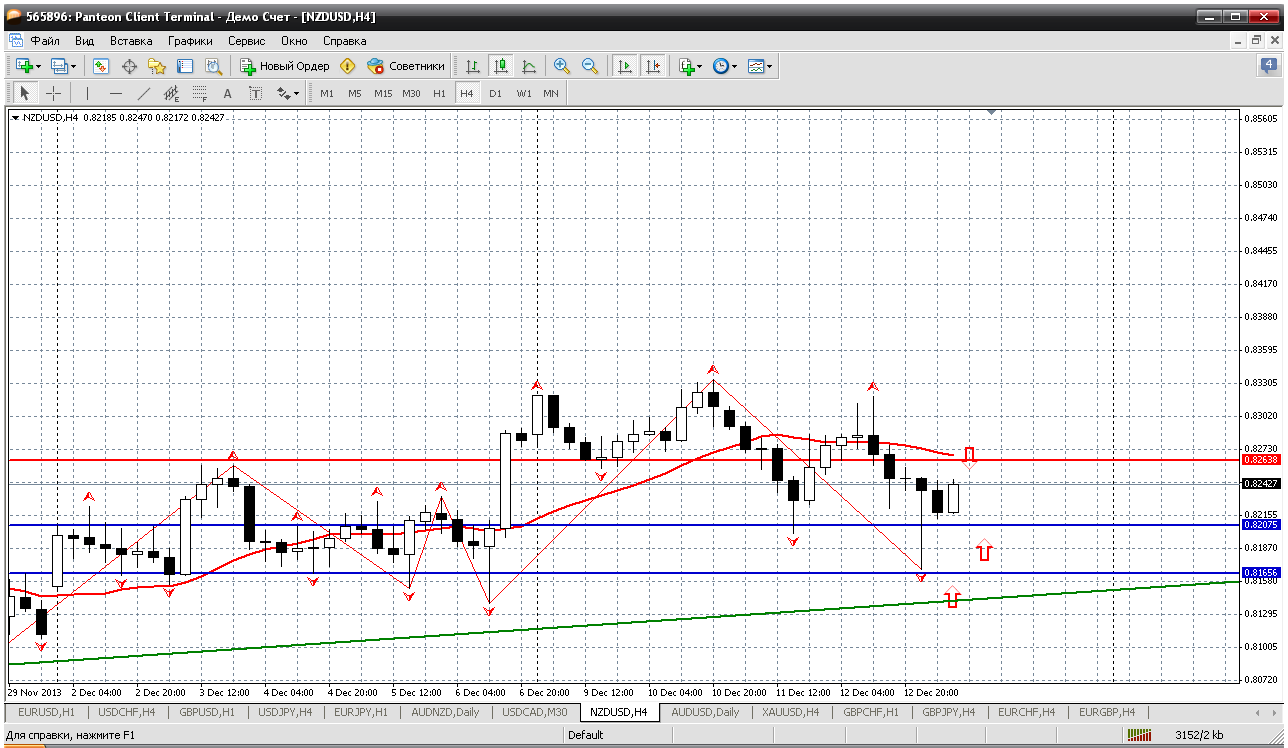The height and width of the screenshot is (748, 1288).
Task: Select the Text Label tool
Action: 255,93
